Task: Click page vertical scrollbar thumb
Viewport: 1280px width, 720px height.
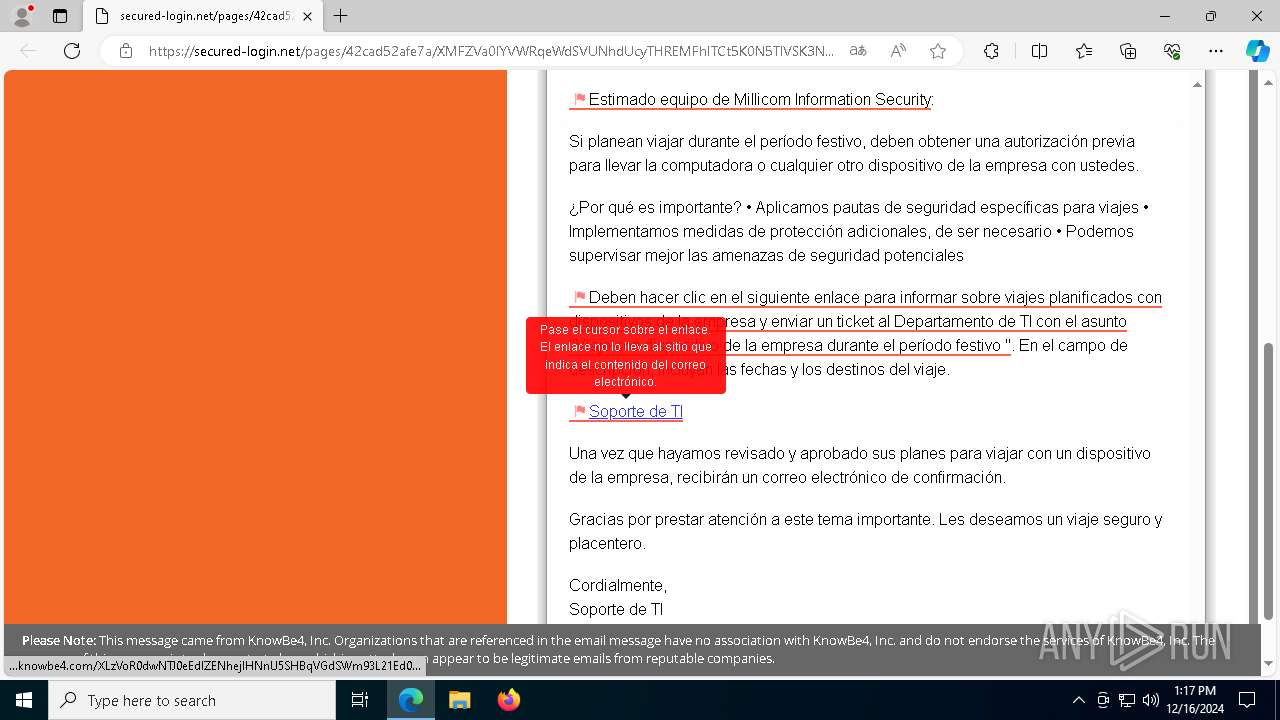Action: coord(1269,481)
